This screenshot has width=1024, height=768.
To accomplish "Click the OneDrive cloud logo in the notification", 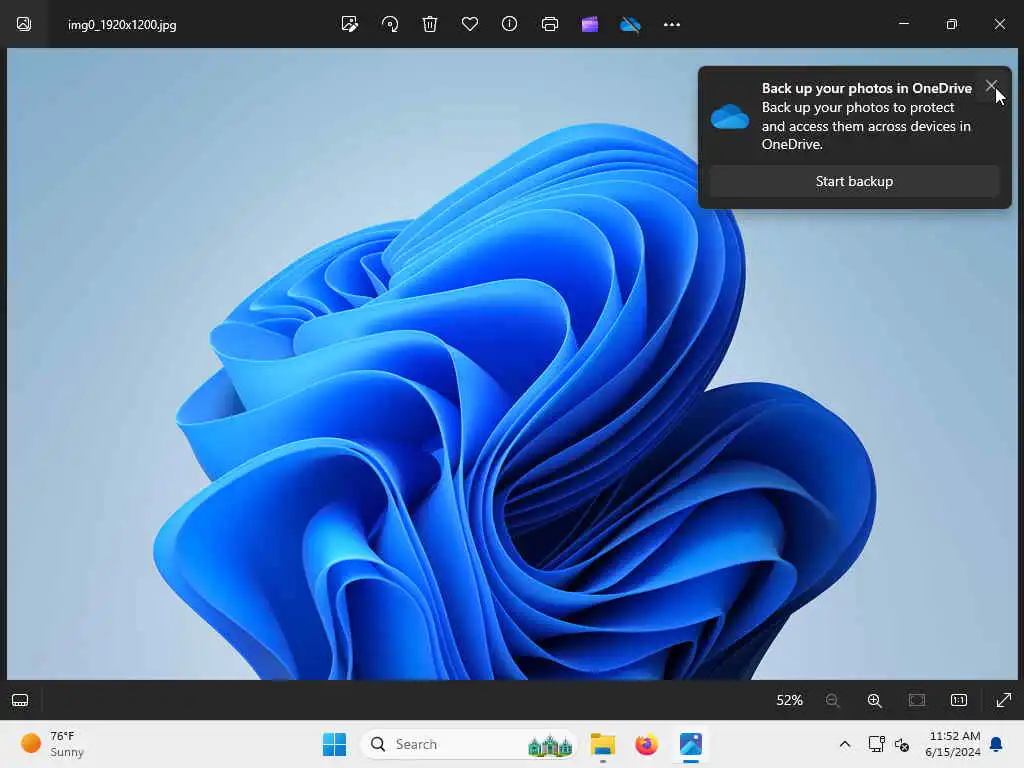I will click(729, 117).
